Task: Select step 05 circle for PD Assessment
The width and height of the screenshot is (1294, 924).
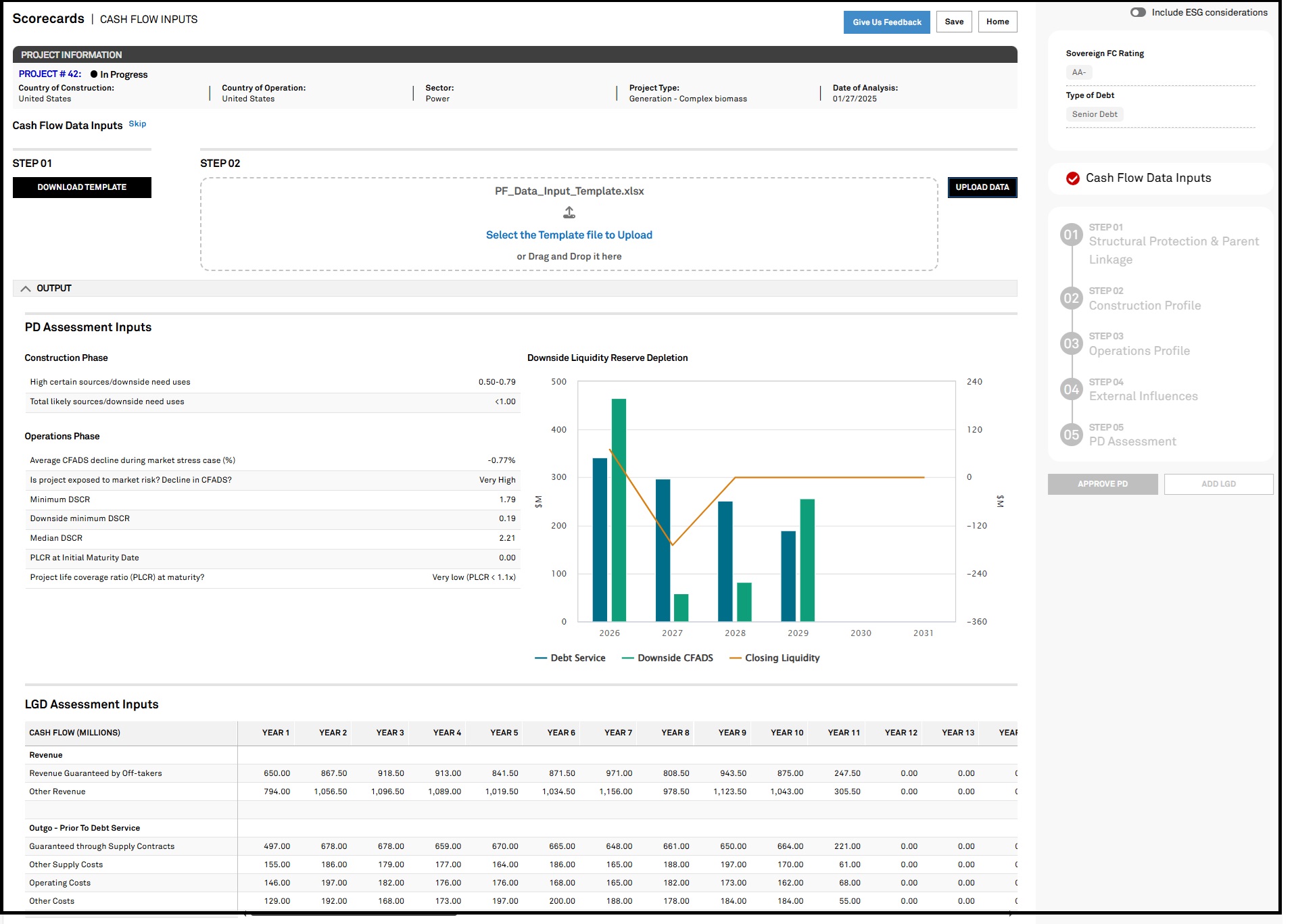Action: (x=1071, y=435)
